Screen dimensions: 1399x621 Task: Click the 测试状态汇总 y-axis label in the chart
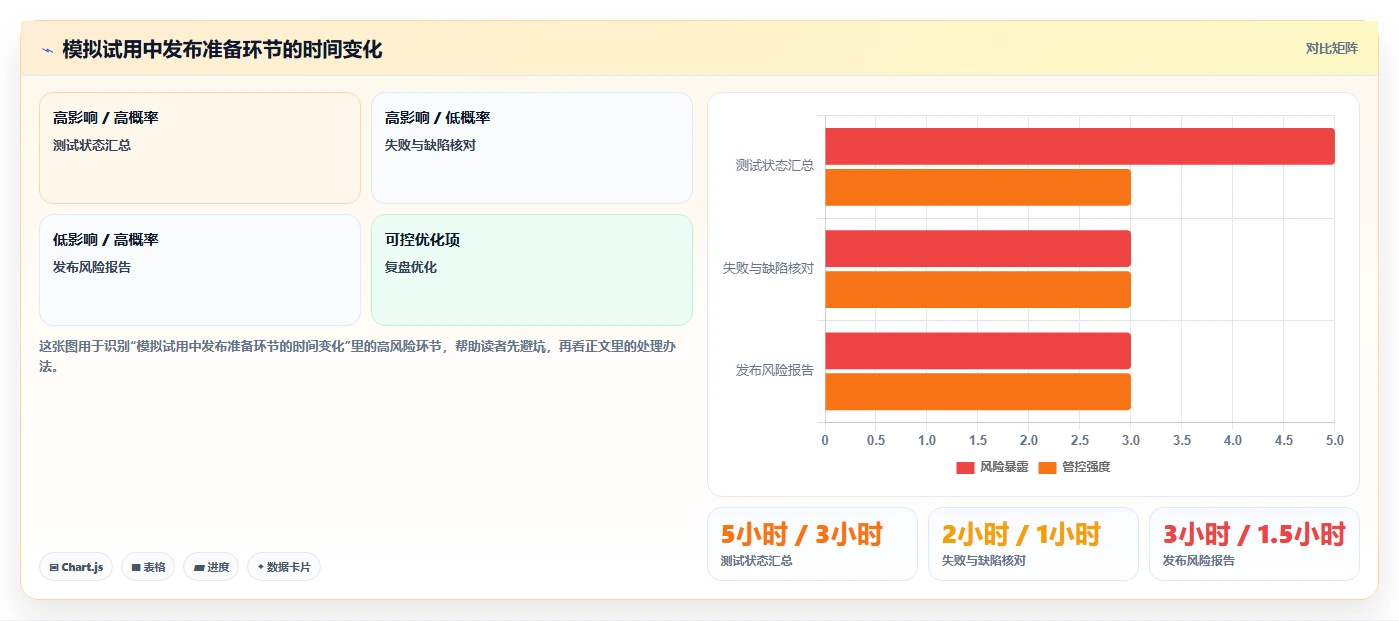click(775, 166)
